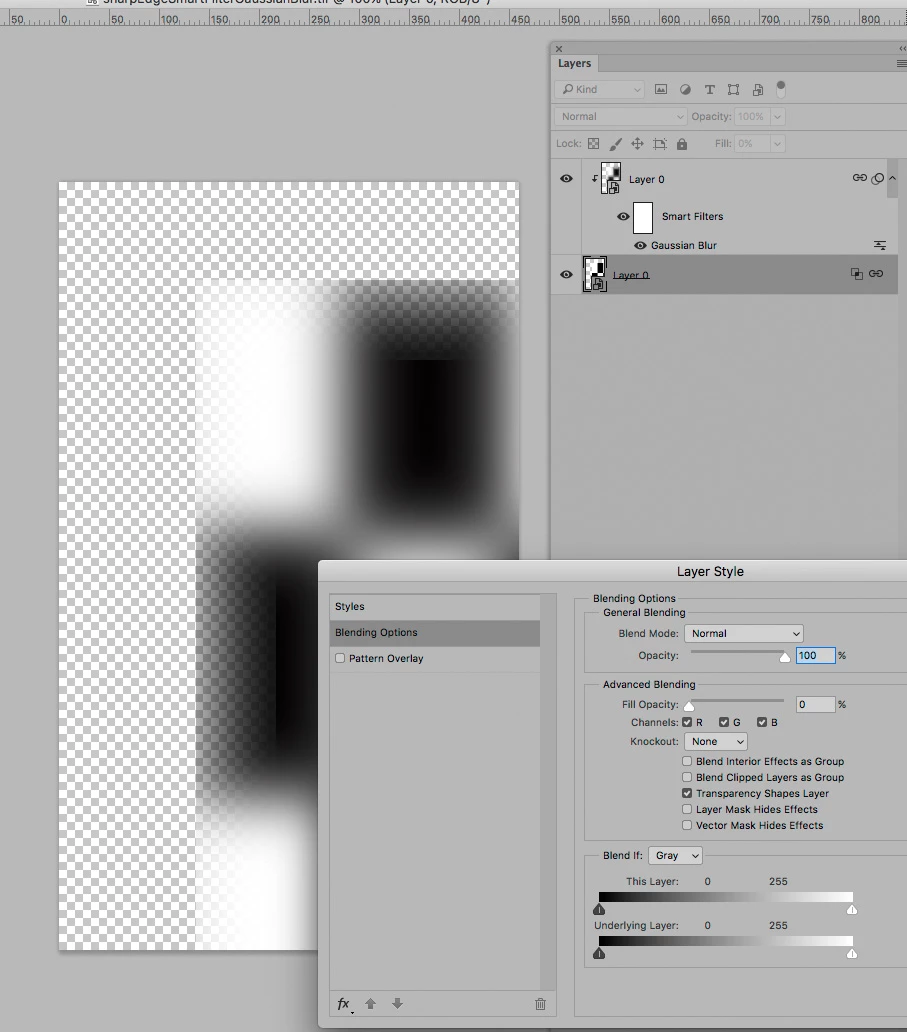Enable Vector Mask Hides Effects

[687, 825]
